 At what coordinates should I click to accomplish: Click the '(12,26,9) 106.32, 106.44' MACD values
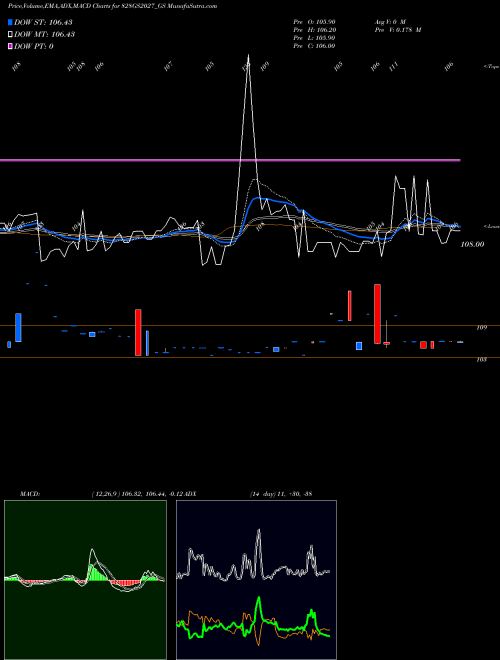click(129, 494)
